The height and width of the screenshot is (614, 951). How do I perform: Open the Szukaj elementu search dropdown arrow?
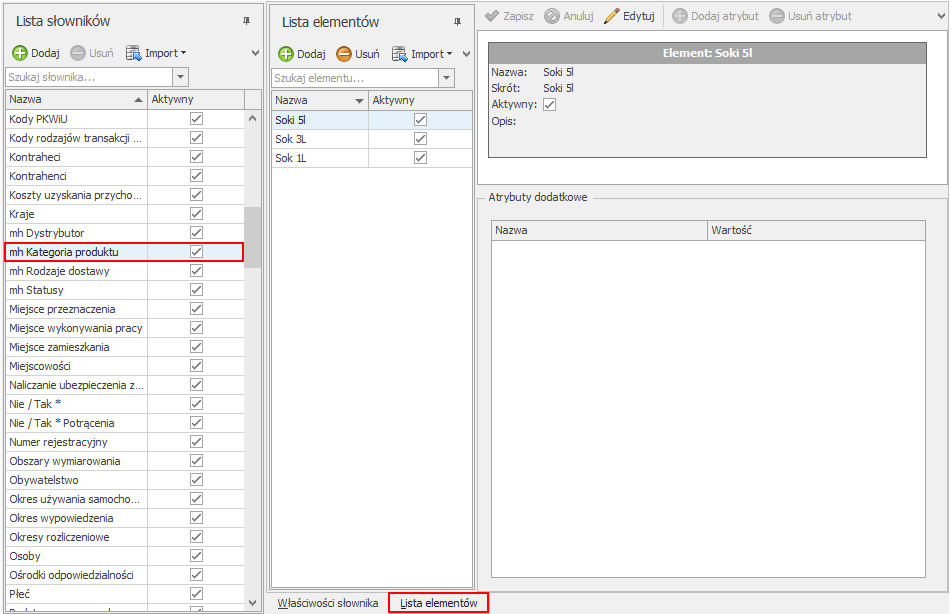click(x=446, y=78)
